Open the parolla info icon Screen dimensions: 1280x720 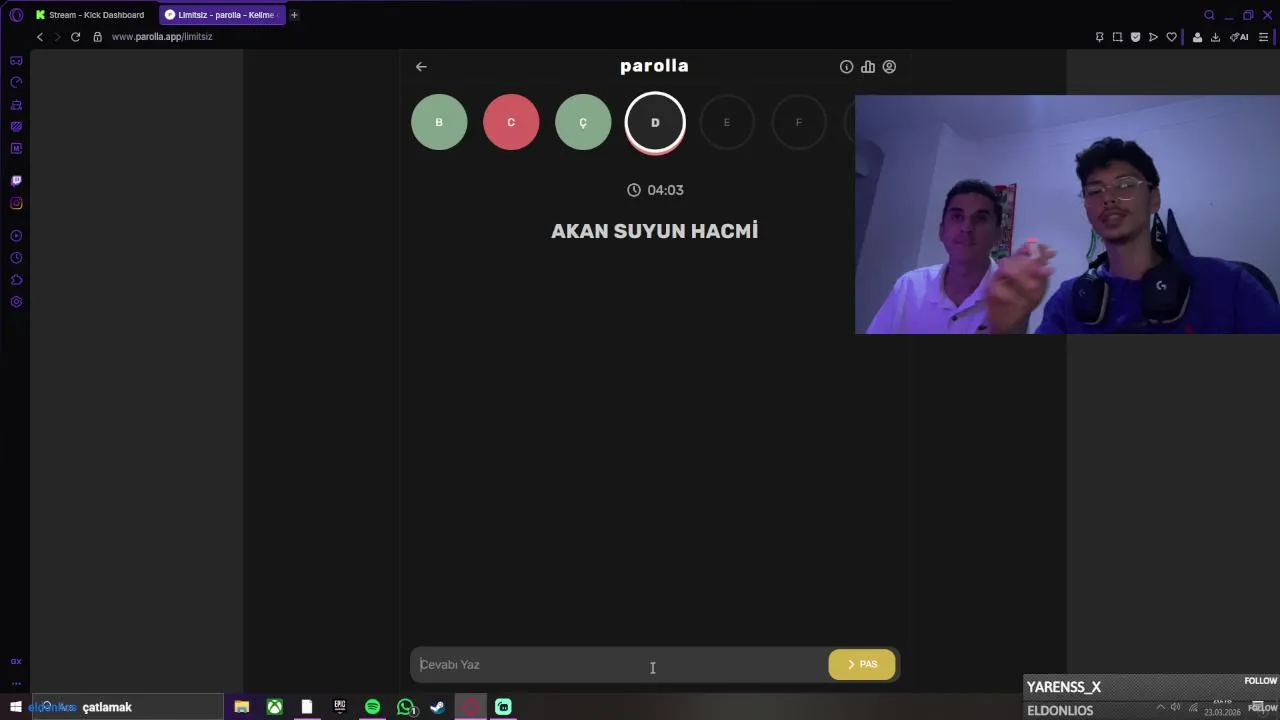click(846, 67)
